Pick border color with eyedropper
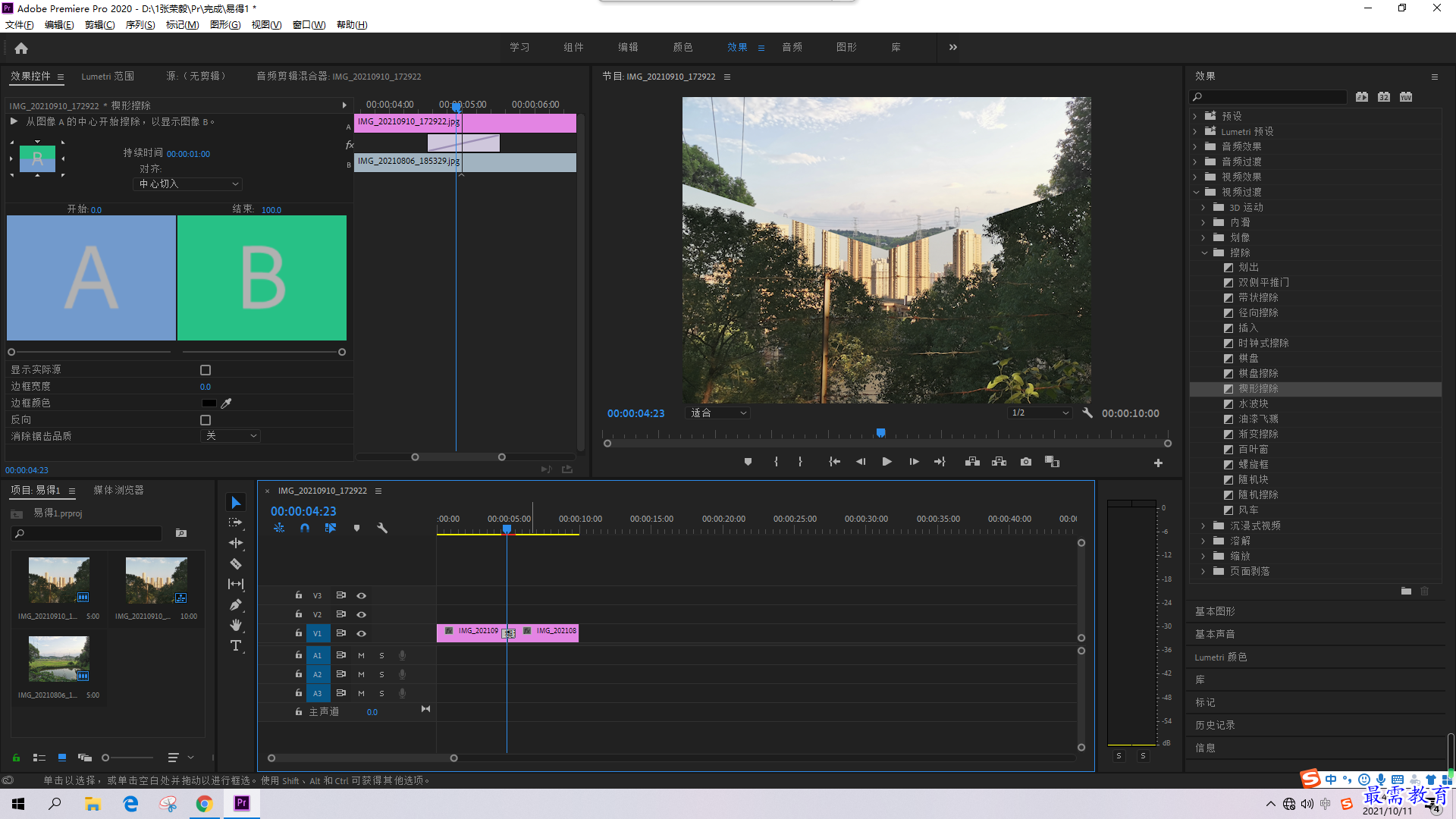 [226, 403]
